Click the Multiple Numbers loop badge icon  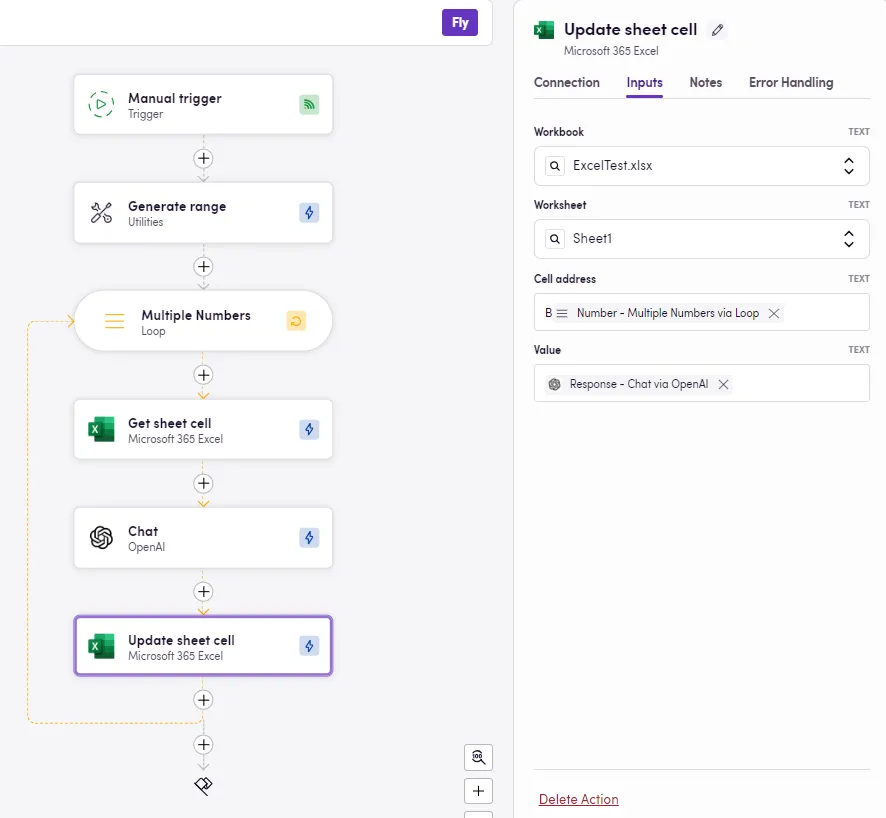(x=296, y=321)
